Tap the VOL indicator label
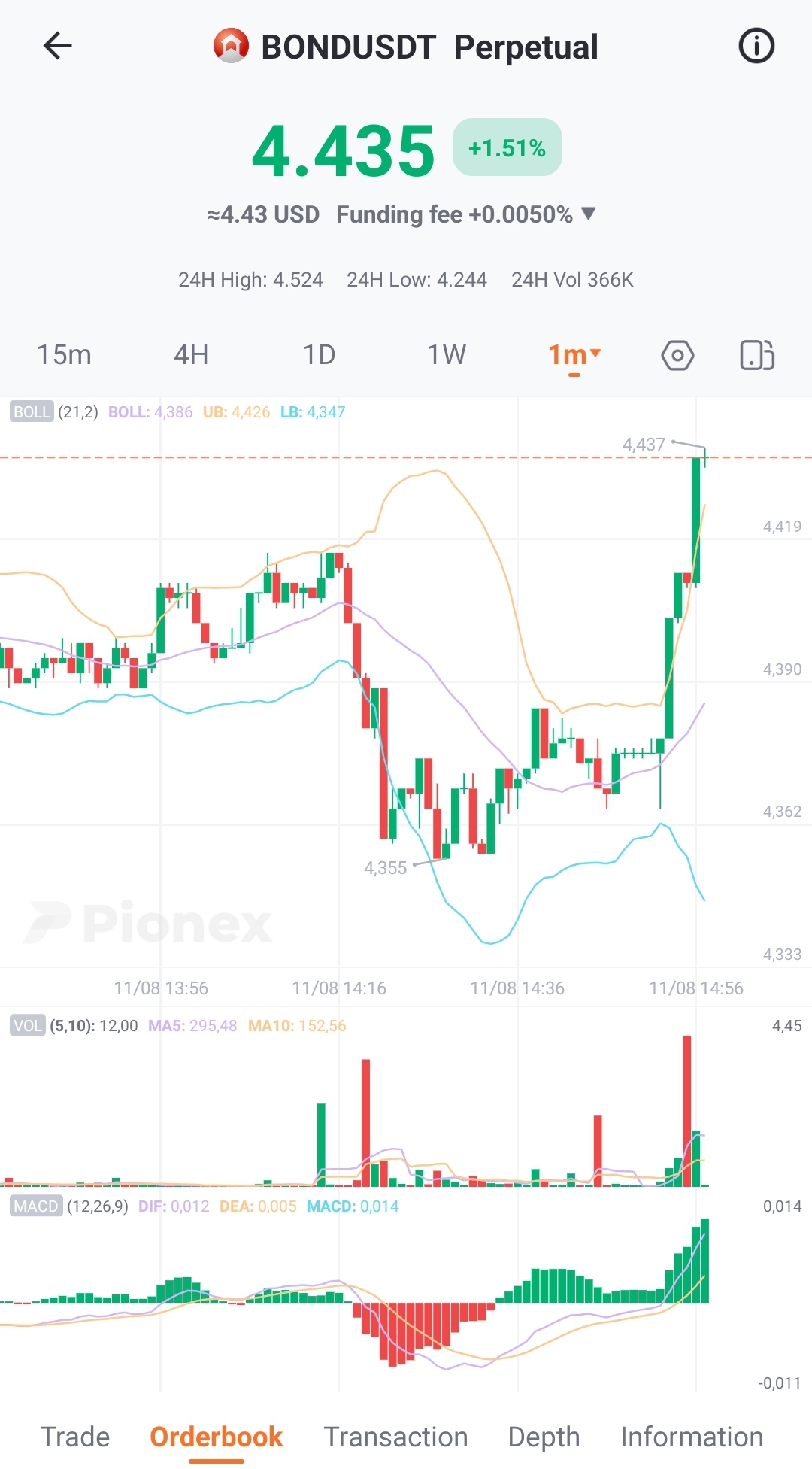 (28, 1026)
